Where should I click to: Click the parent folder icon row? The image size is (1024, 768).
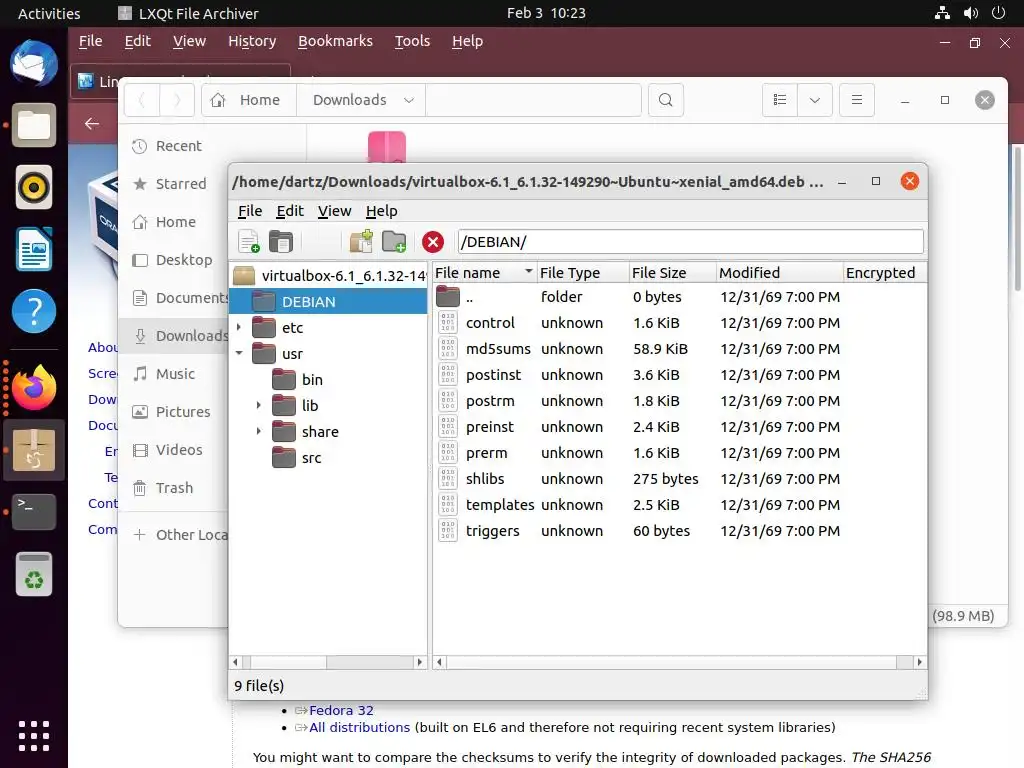tap(637, 297)
